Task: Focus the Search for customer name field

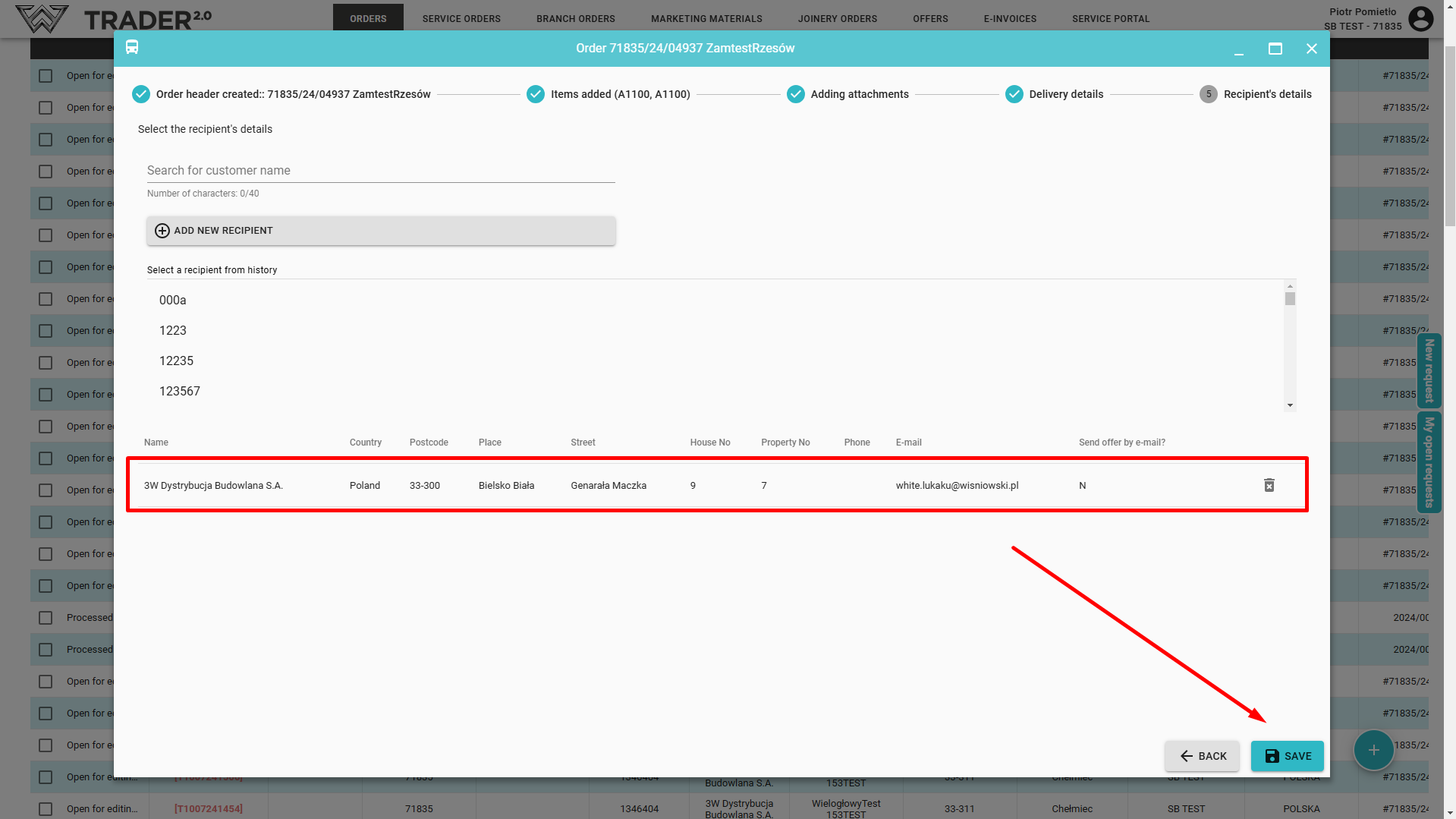Action: [x=381, y=171]
